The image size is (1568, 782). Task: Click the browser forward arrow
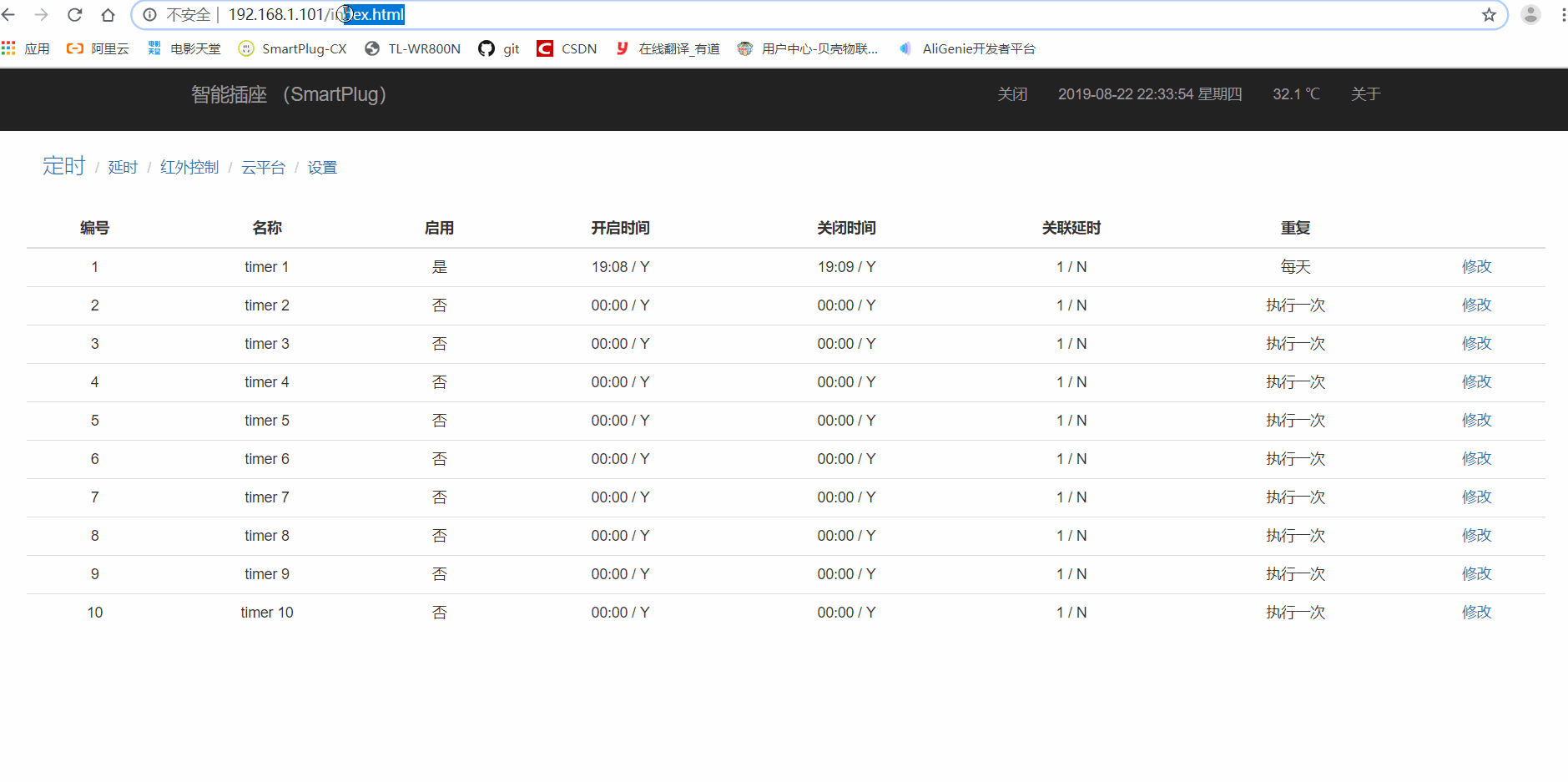(41, 15)
